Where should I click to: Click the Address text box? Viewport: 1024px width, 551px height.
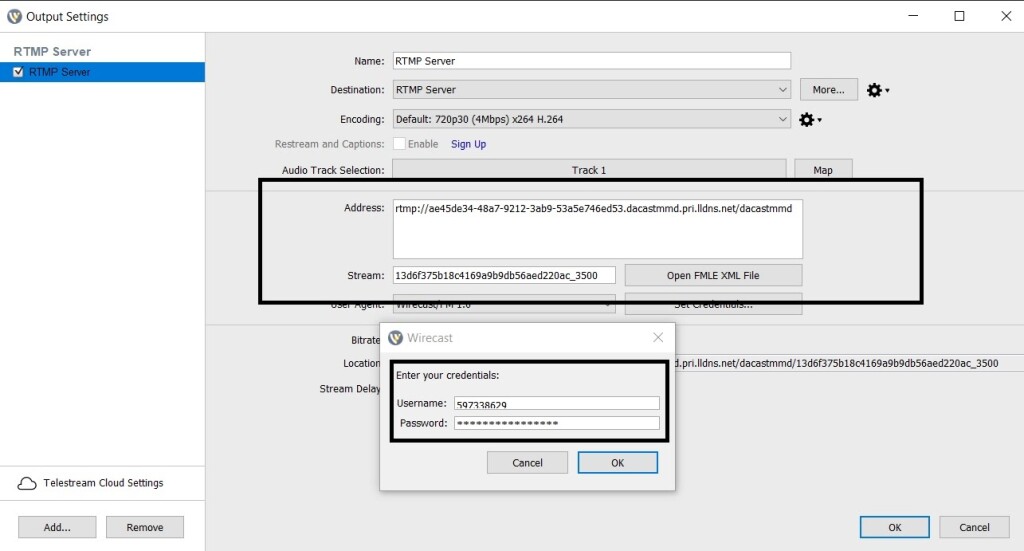598,229
